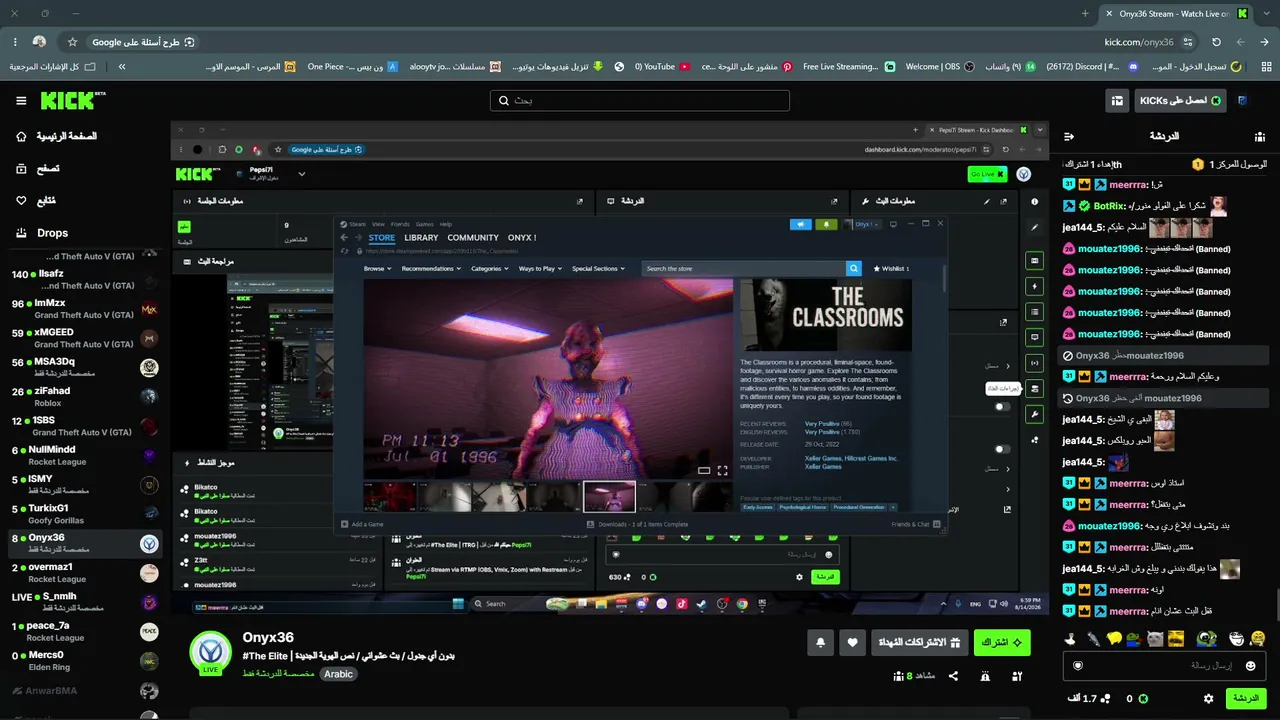Open xMGEED channel in the sidebar
This screenshot has width=1280, height=720.
pos(85,338)
